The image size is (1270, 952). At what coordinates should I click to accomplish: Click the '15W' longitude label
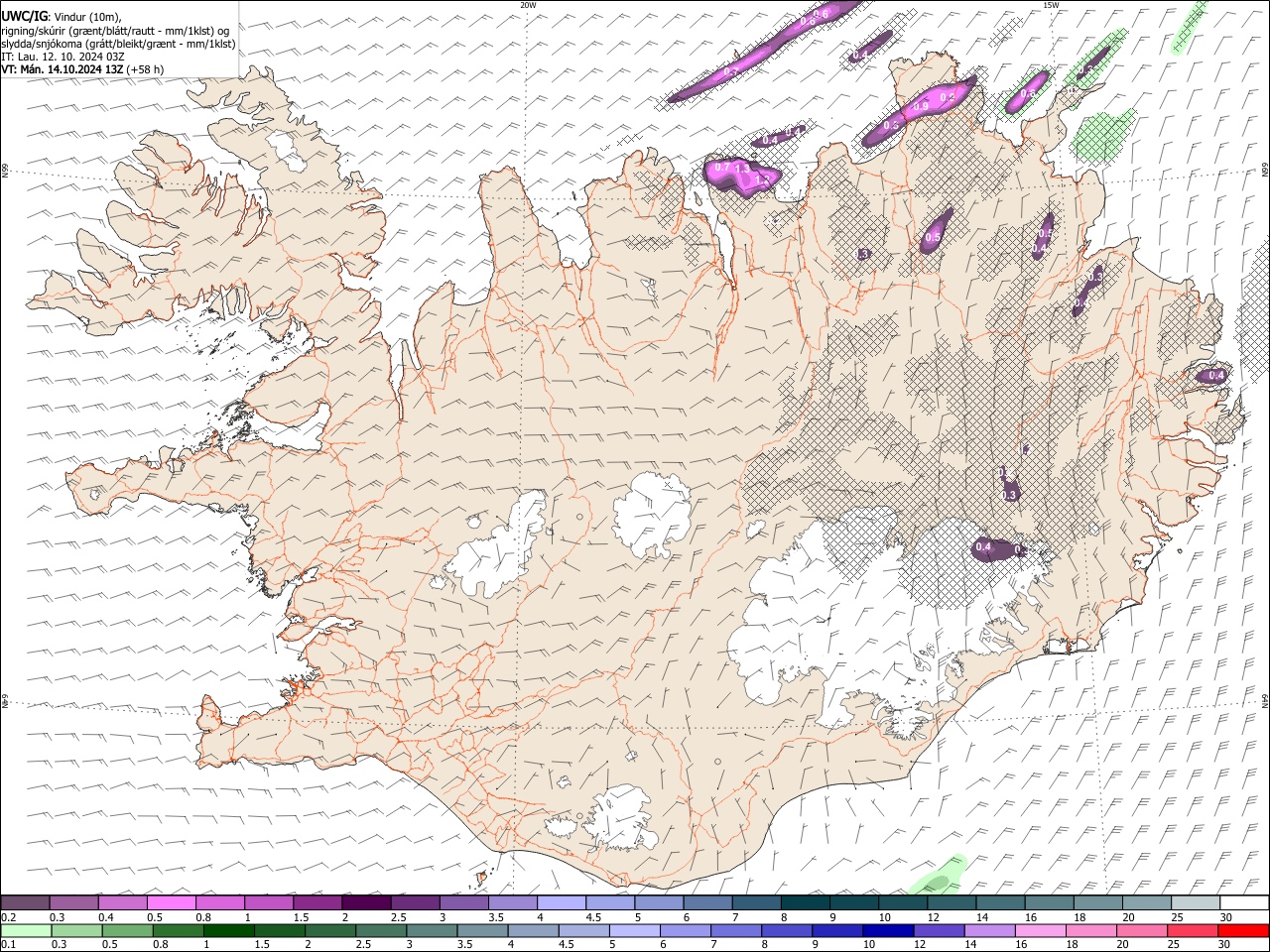point(1051,5)
